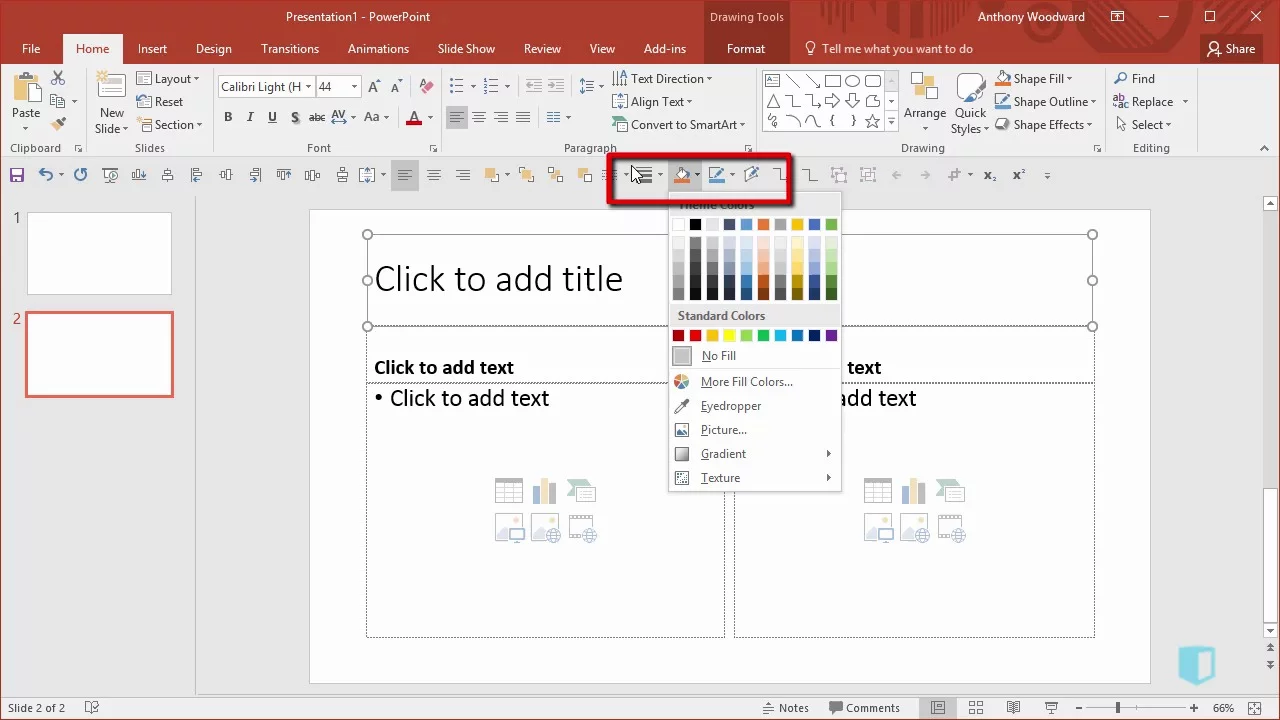1280x720 pixels.
Task: Toggle the Notes pane in status bar
Action: point(785,708)
